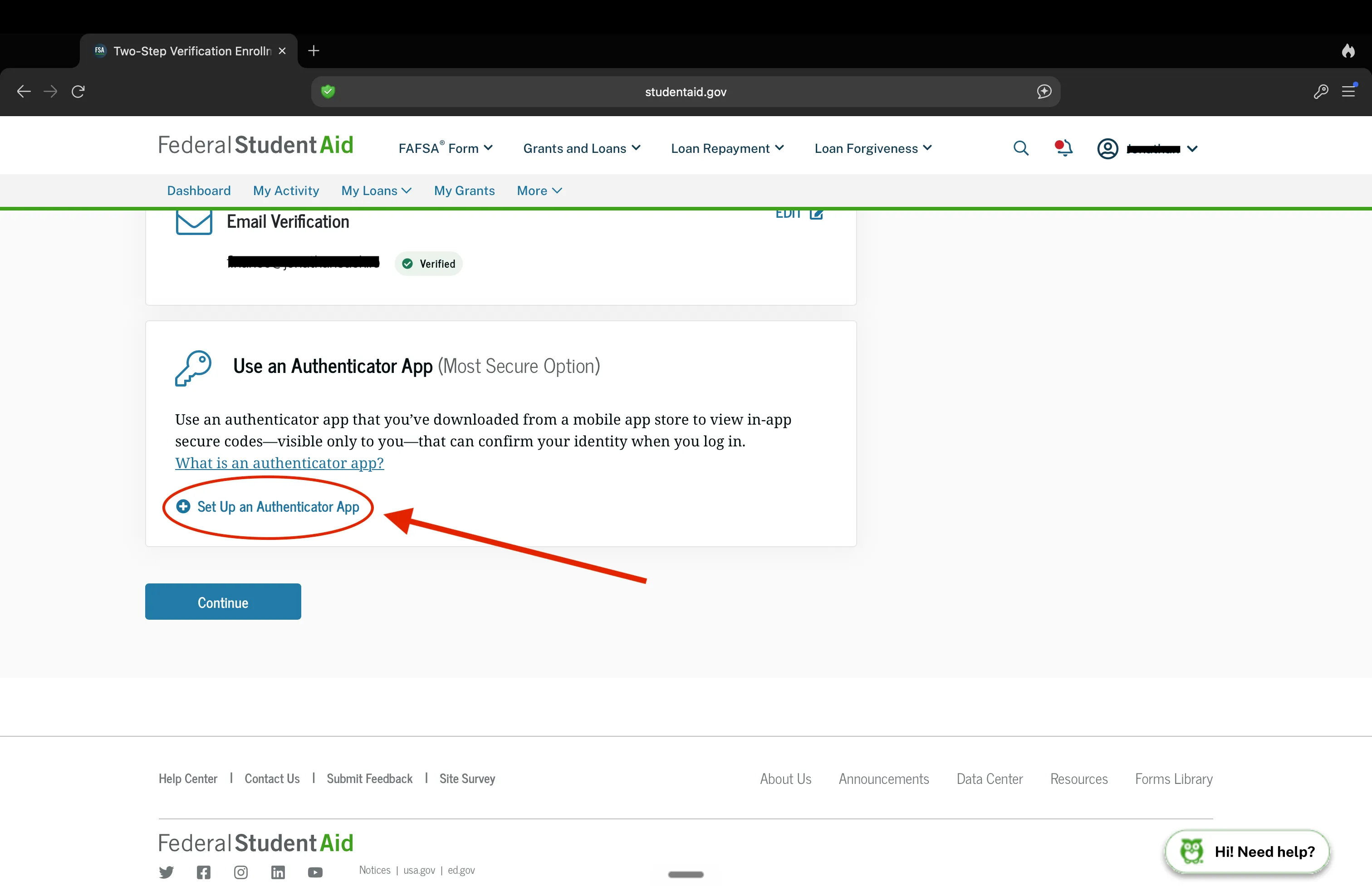Open site search magnifier icon
Image resolution: width=1372 pixels, height=891 pixels.
tap(1021, 148)
